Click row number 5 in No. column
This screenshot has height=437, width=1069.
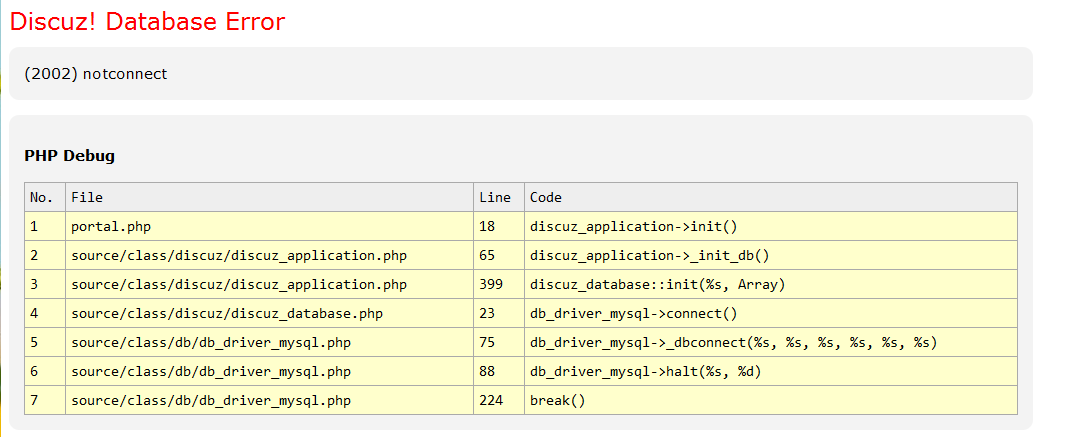(45, 342)
